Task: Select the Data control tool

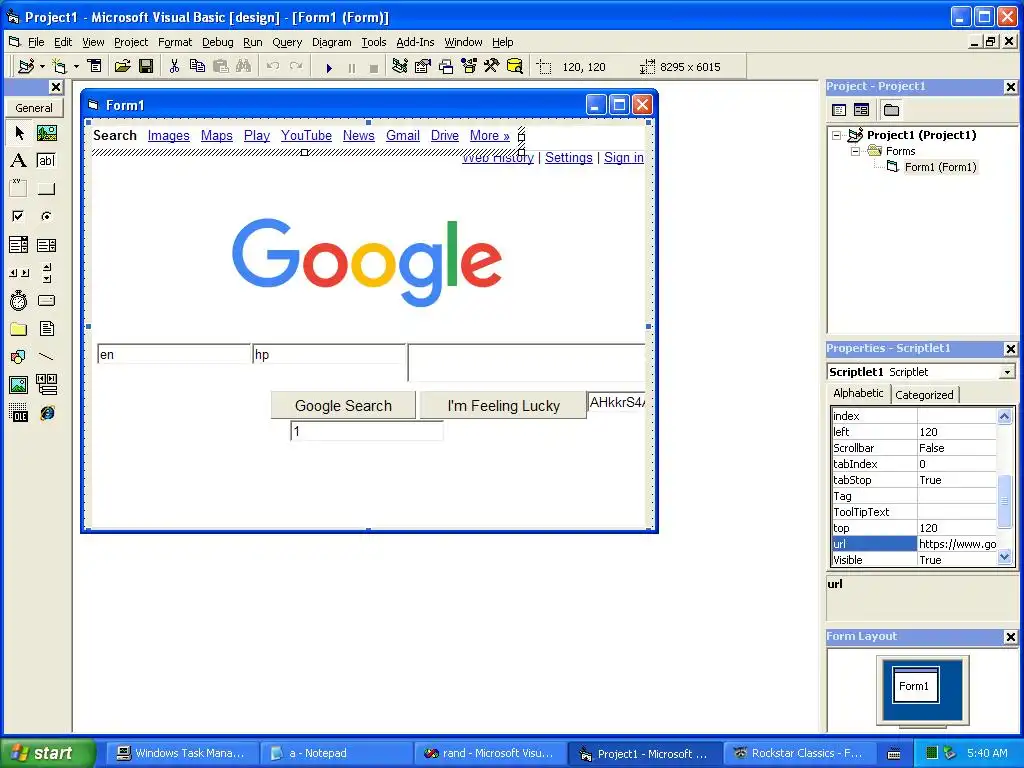Action: click(46, 385)
